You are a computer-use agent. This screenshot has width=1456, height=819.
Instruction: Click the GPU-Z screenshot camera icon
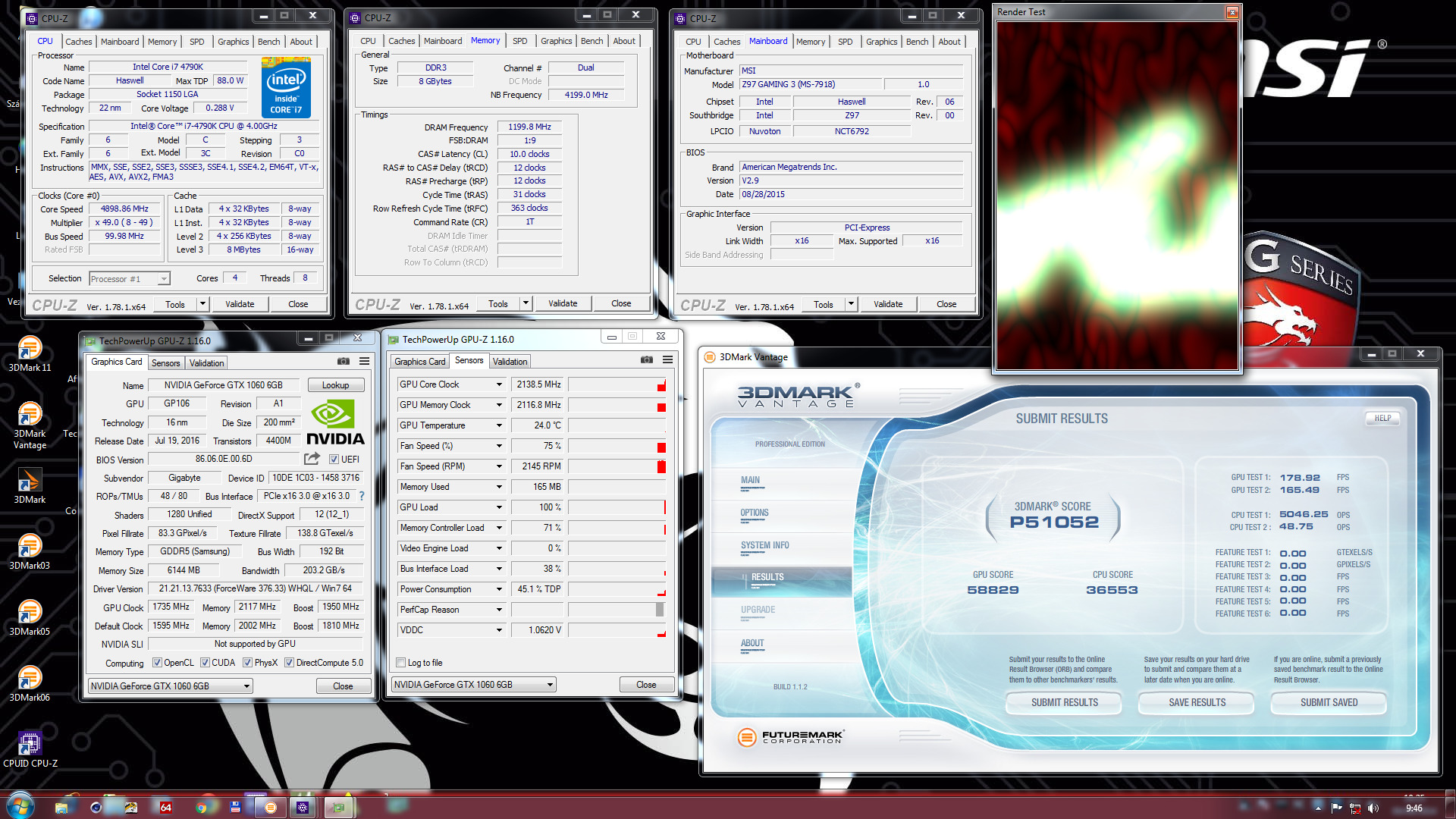point(344,361)
